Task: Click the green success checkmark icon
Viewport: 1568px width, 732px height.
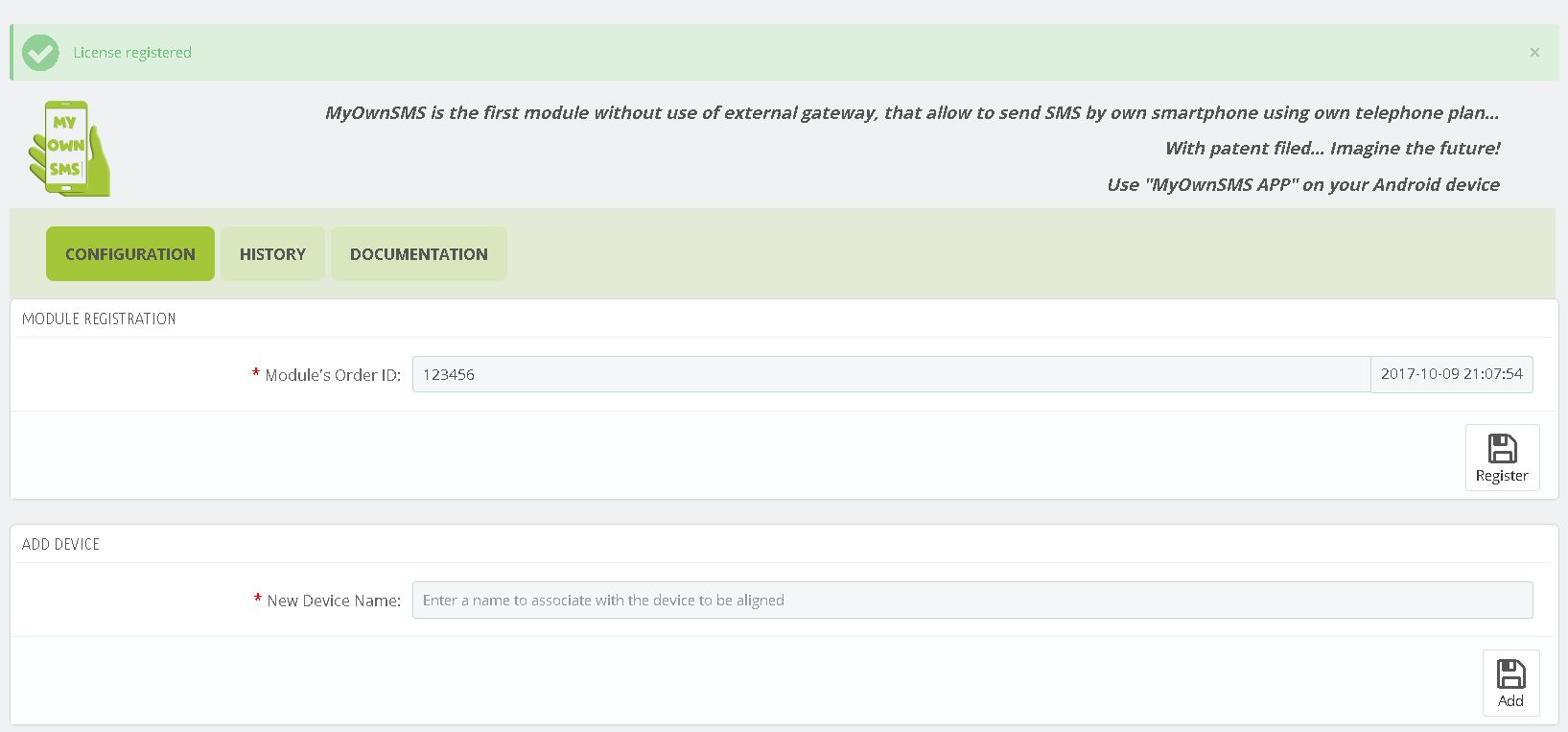Action: coord(40,53)
